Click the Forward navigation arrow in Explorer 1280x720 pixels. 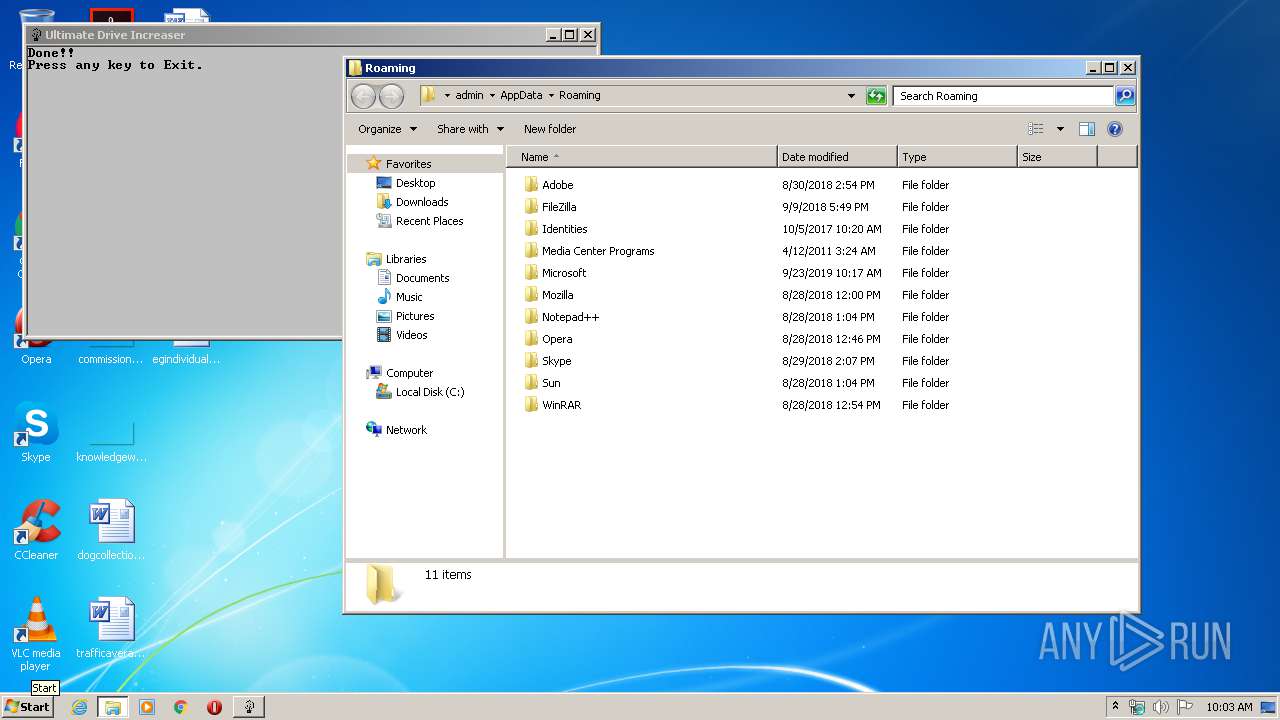point(391,96)
